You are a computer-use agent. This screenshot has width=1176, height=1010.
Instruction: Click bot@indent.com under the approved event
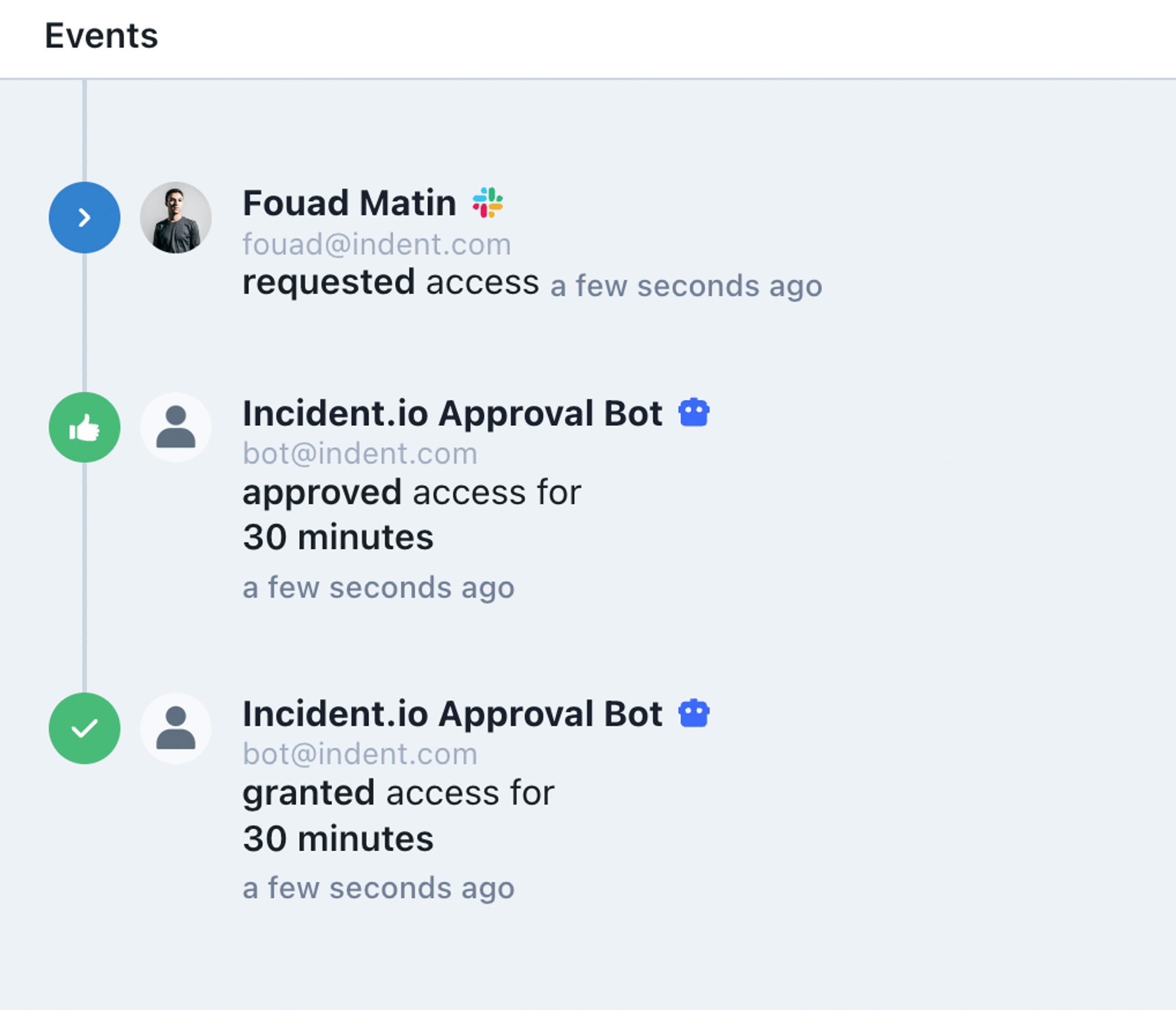pos(360,454)
